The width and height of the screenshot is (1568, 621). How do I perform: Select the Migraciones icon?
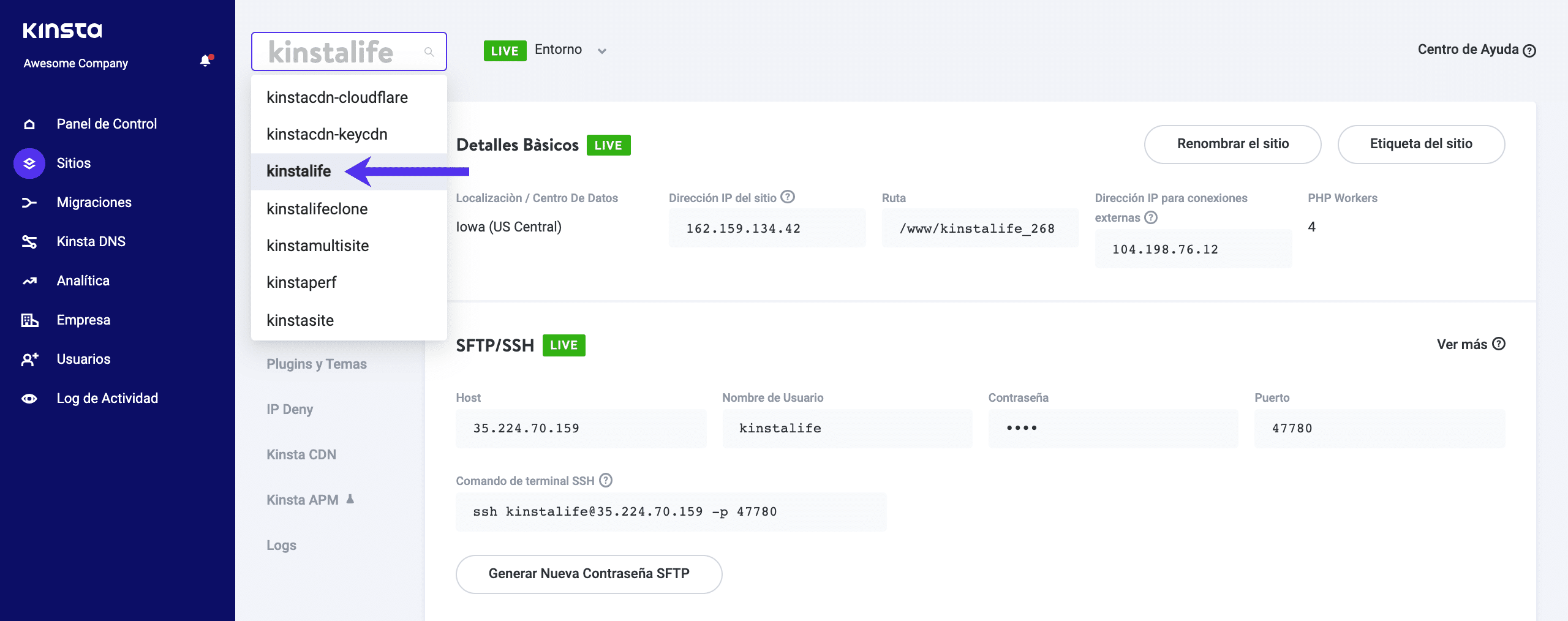pos(28,202)
